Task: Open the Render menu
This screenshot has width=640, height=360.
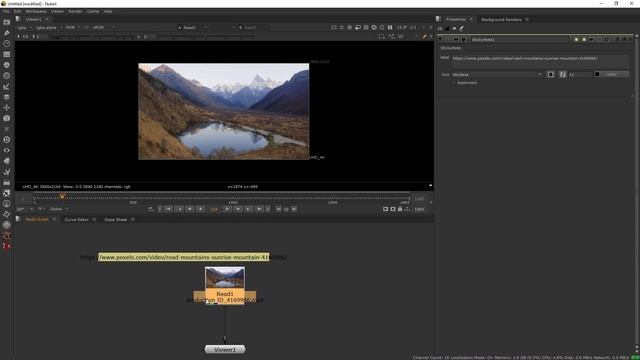Action: (75, 11)
